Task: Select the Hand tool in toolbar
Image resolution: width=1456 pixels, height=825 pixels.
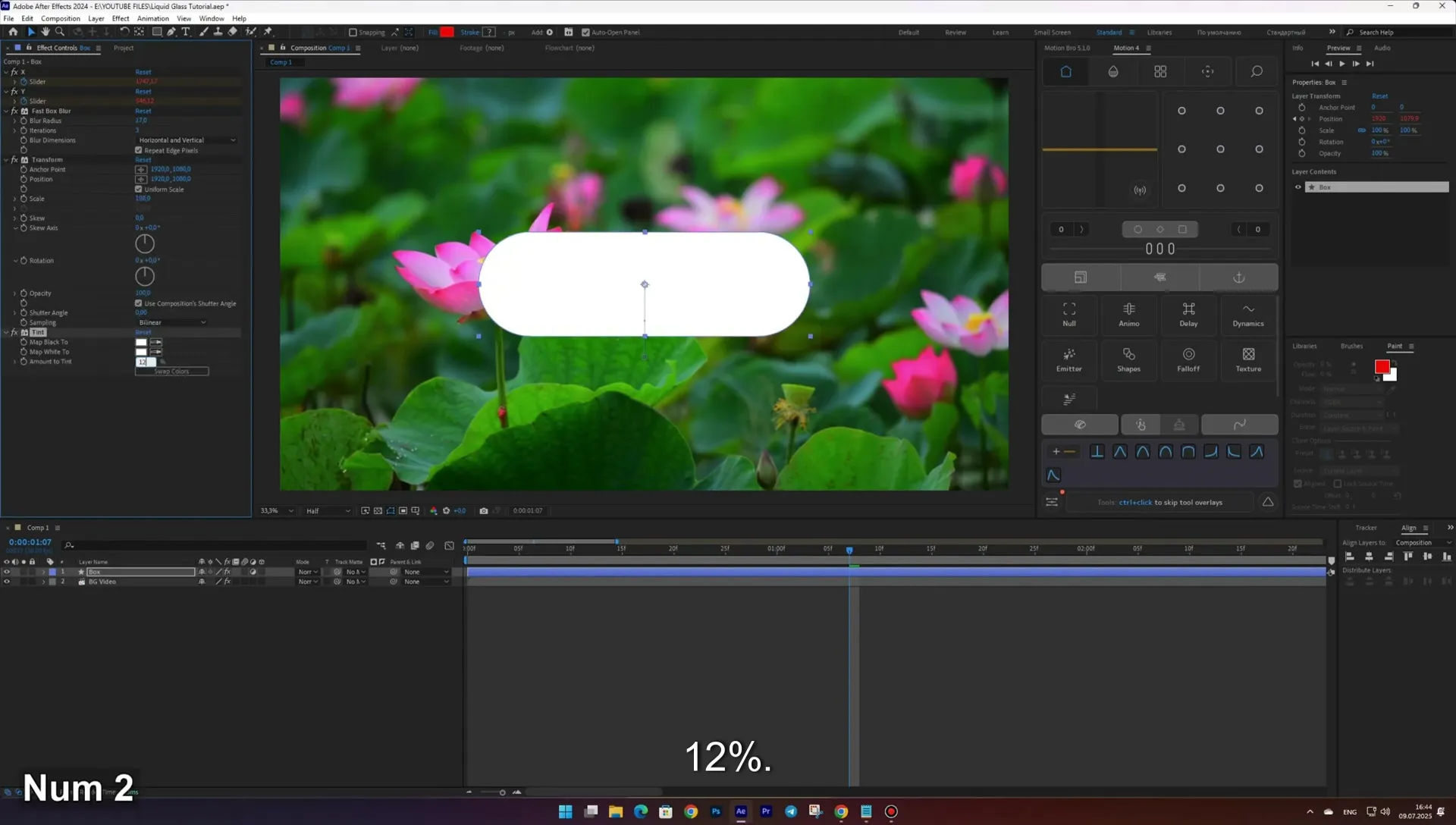Action: (x=45, y=32)
